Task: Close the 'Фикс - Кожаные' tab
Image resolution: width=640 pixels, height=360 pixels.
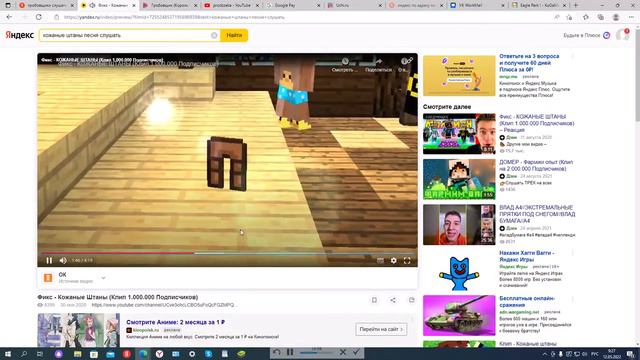Action: pos(133,5)
